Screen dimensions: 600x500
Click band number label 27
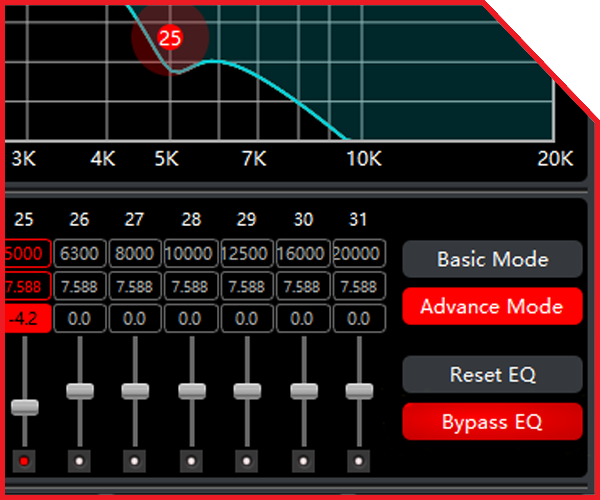134,220
